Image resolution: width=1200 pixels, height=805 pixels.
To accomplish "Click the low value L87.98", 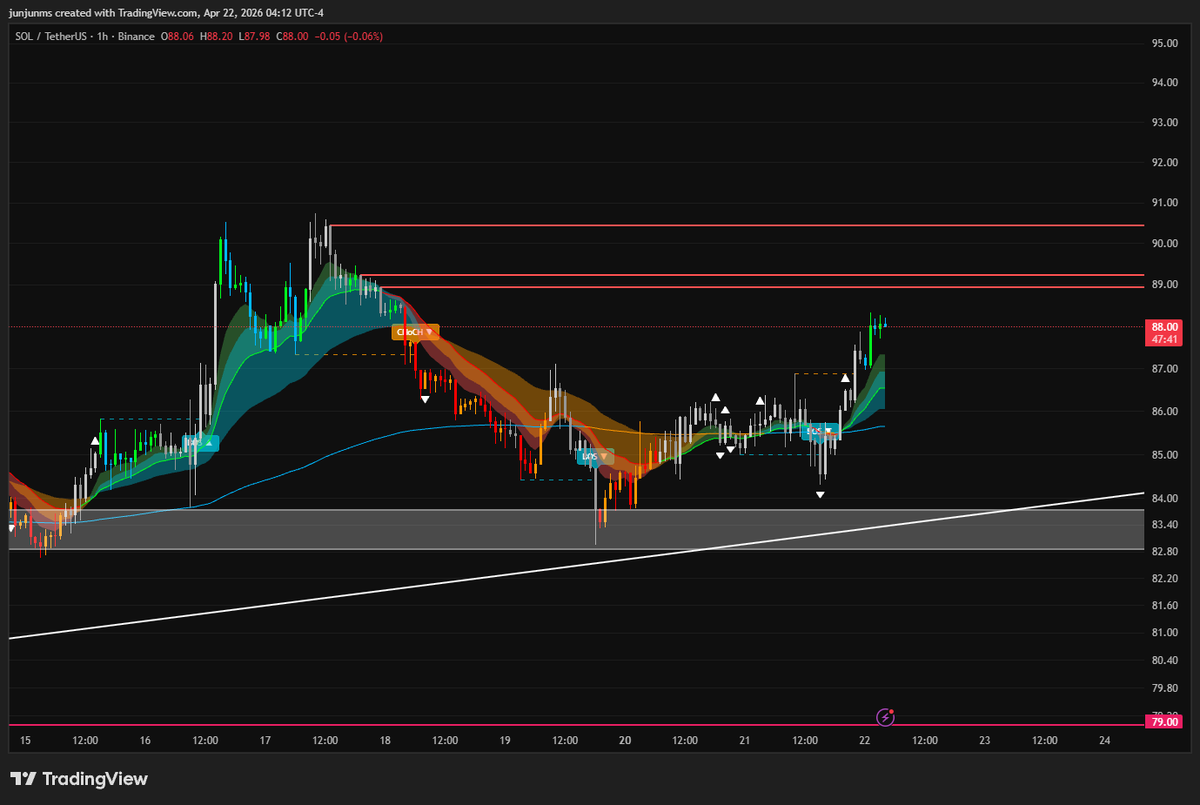I will 253,37.
